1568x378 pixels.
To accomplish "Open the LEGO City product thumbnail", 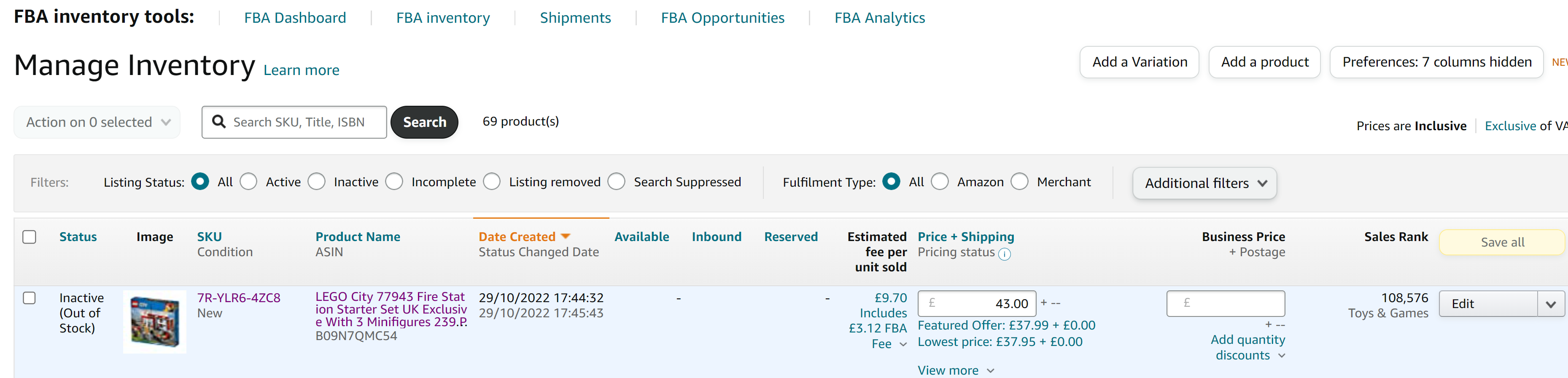I will [155, 322].
